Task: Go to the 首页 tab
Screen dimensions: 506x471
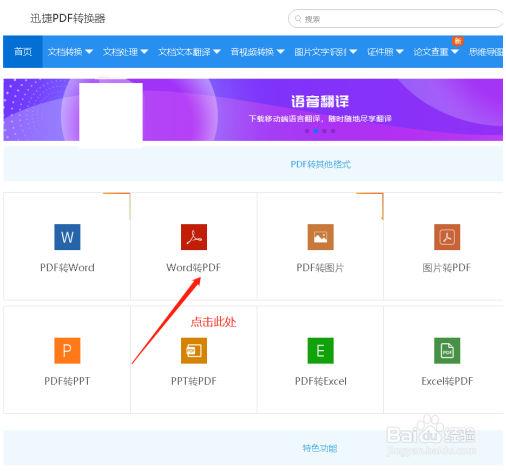Action: click(x=23, y=52)
